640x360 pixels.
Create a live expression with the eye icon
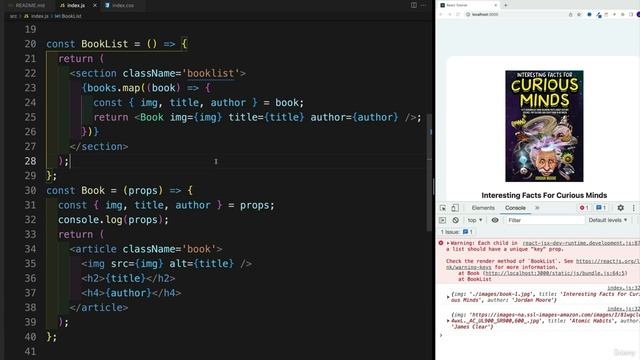tap(495, 220)
